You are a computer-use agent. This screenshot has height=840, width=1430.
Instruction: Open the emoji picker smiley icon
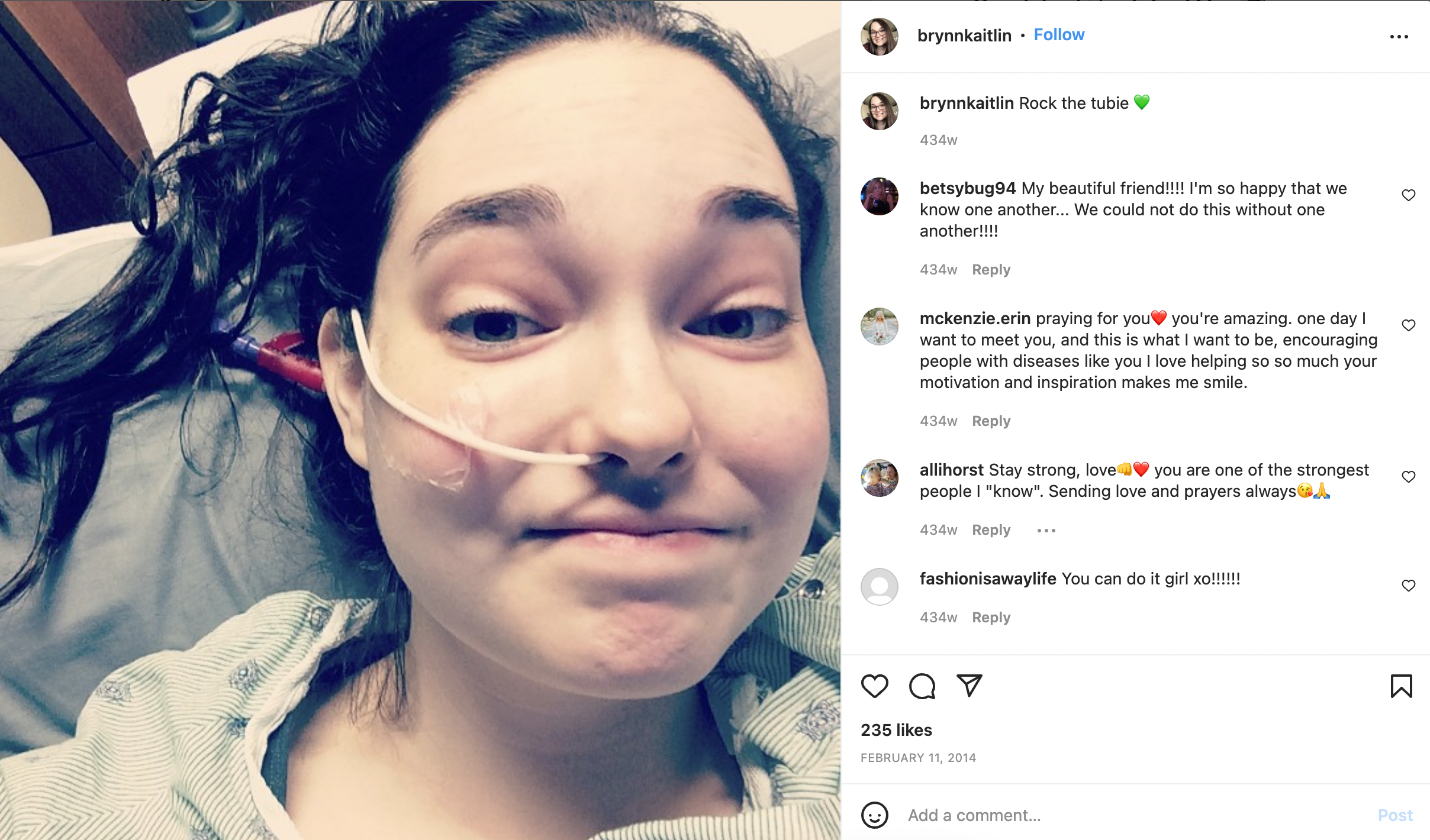(x=875, y=815)
